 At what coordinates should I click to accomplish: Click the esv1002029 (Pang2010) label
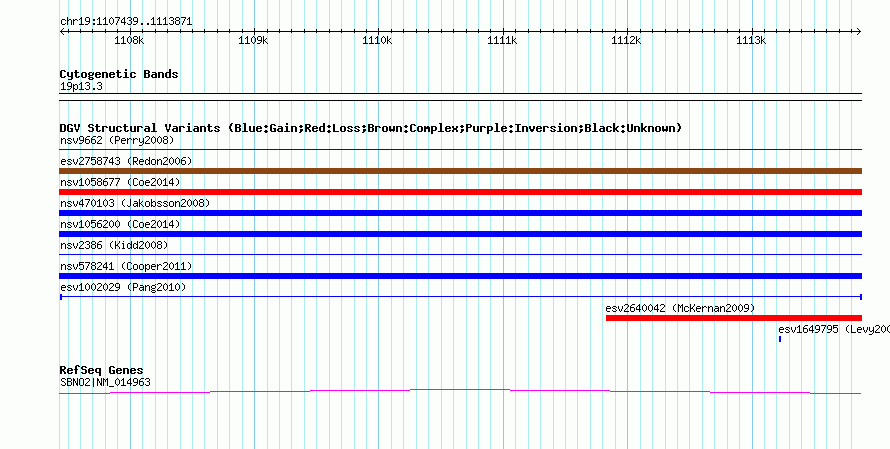click(123, 287)
